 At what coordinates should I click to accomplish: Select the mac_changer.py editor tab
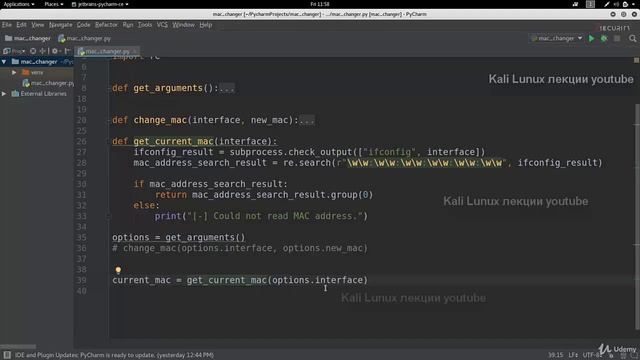[107, 51]
